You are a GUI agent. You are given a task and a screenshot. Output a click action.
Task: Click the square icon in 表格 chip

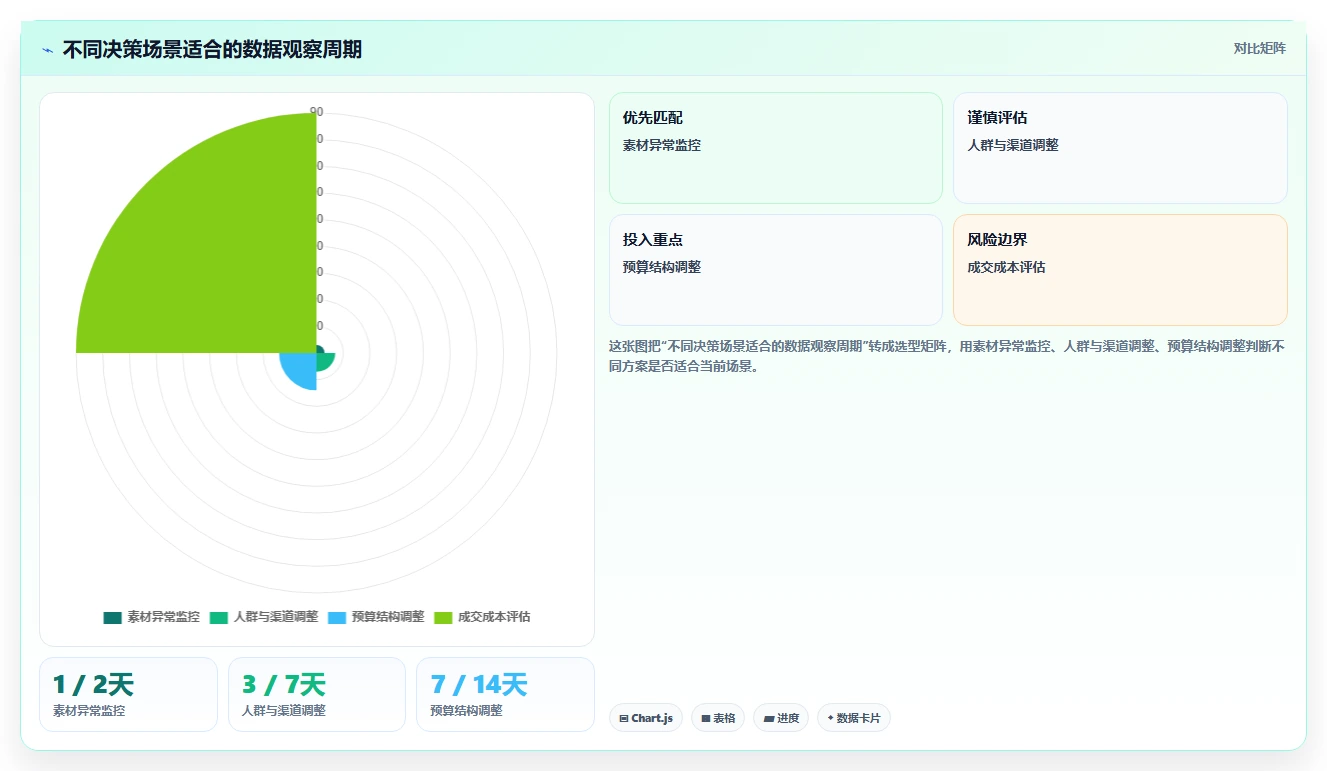tap(706, 718)
